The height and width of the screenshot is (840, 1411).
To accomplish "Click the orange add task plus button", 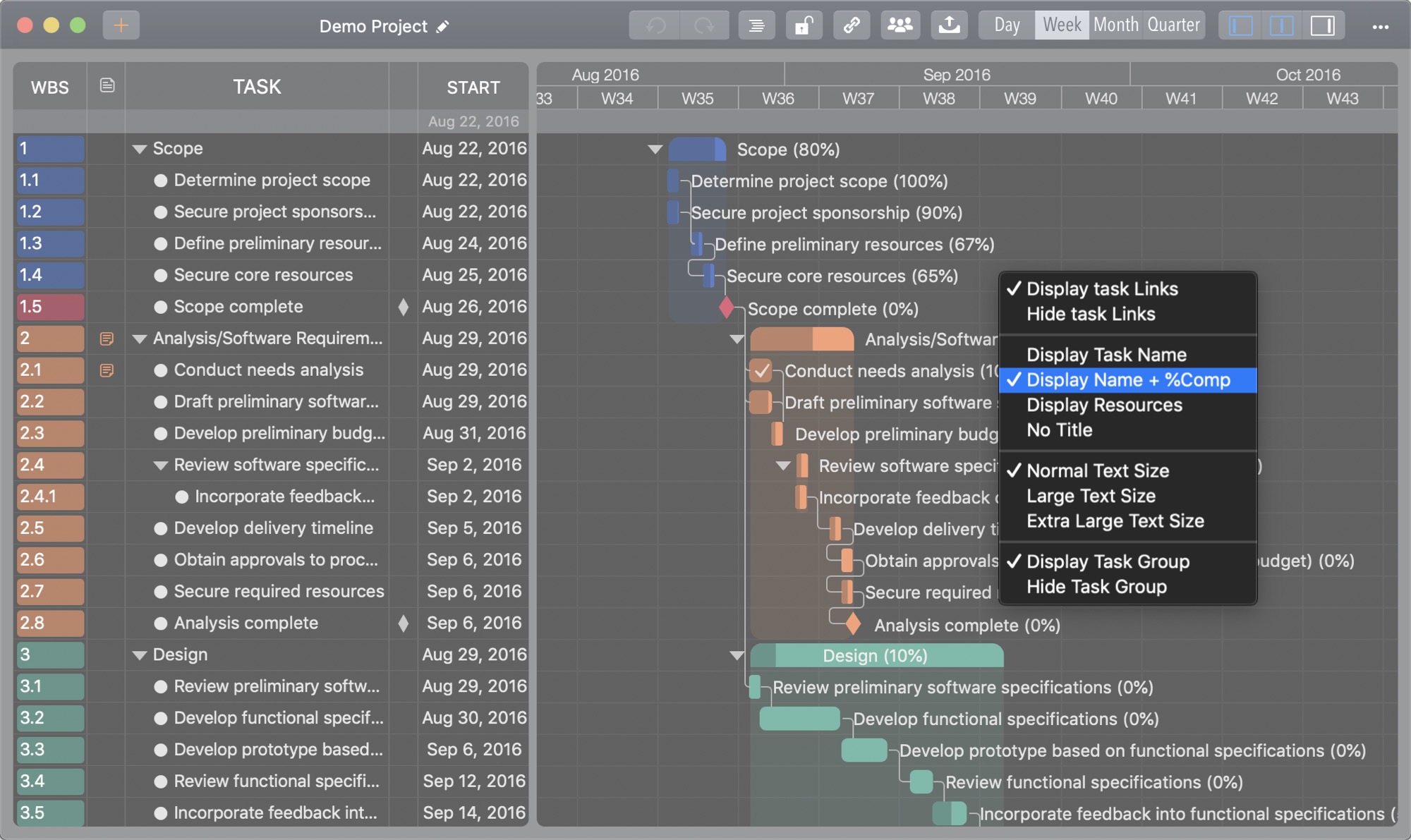I will tap(121, 26).
